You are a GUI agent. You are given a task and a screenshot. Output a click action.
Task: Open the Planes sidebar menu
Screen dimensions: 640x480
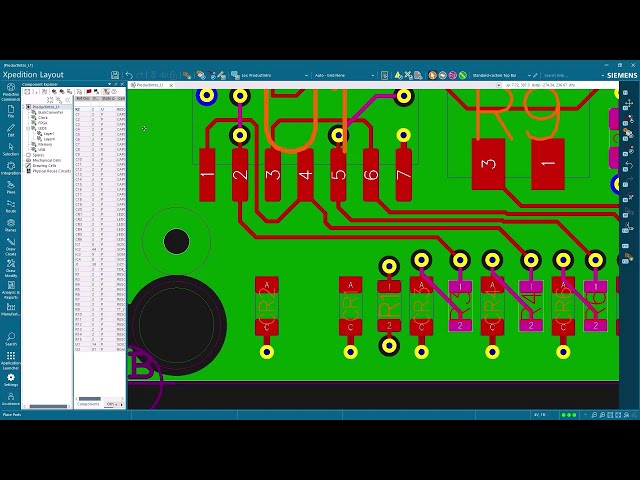tap(11, 225)
